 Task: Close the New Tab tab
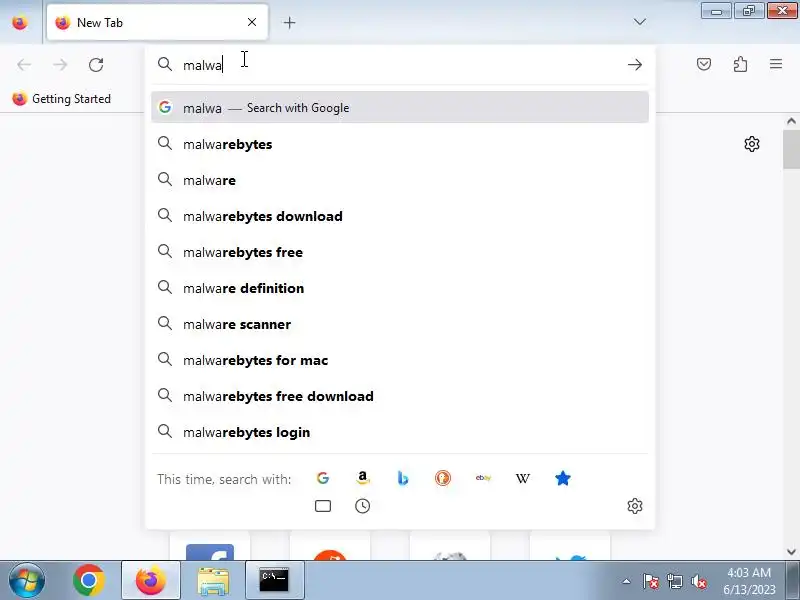tap(252, 22)
